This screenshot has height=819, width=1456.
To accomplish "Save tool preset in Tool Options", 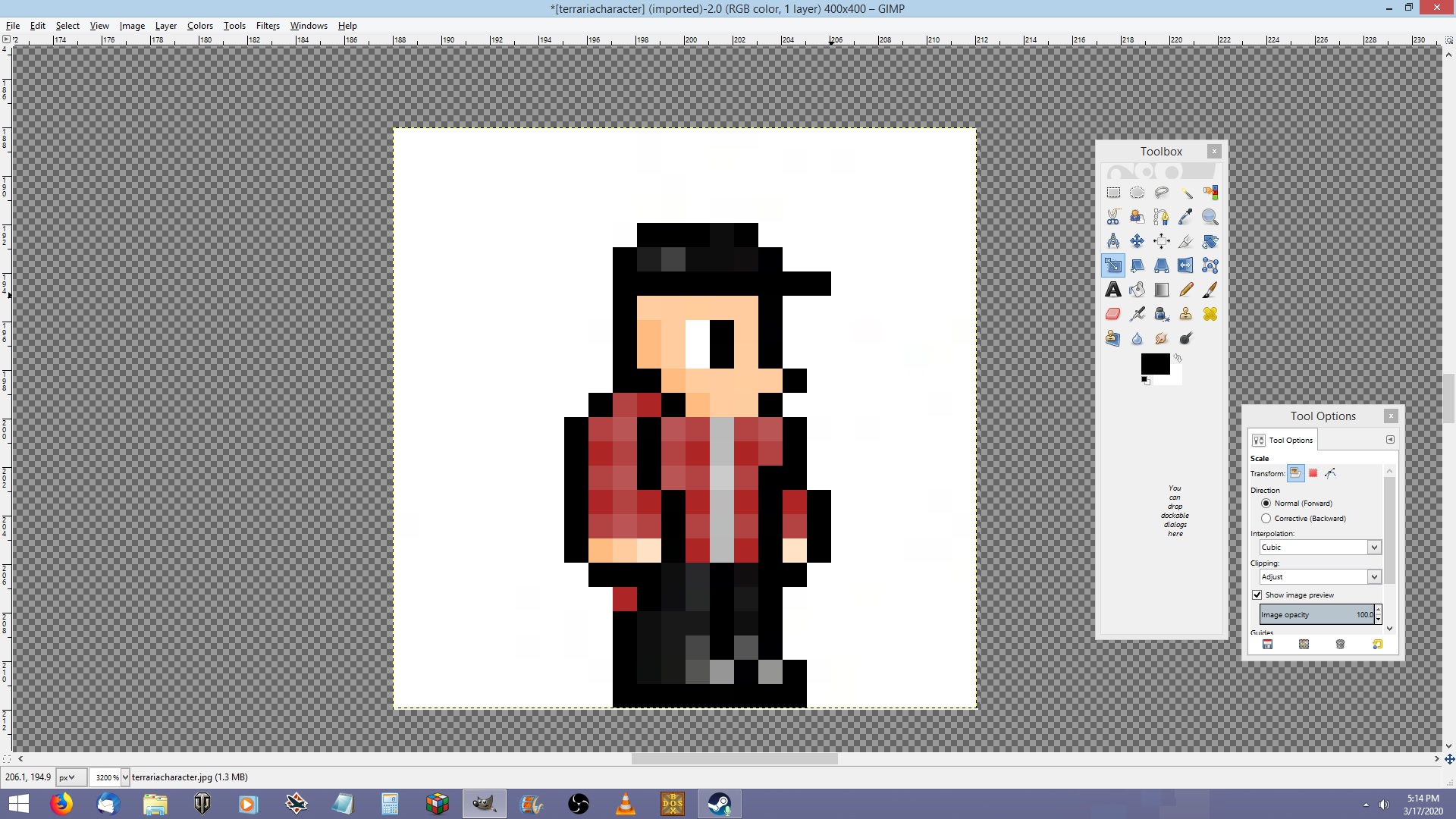I will [x=1267, y=645].
